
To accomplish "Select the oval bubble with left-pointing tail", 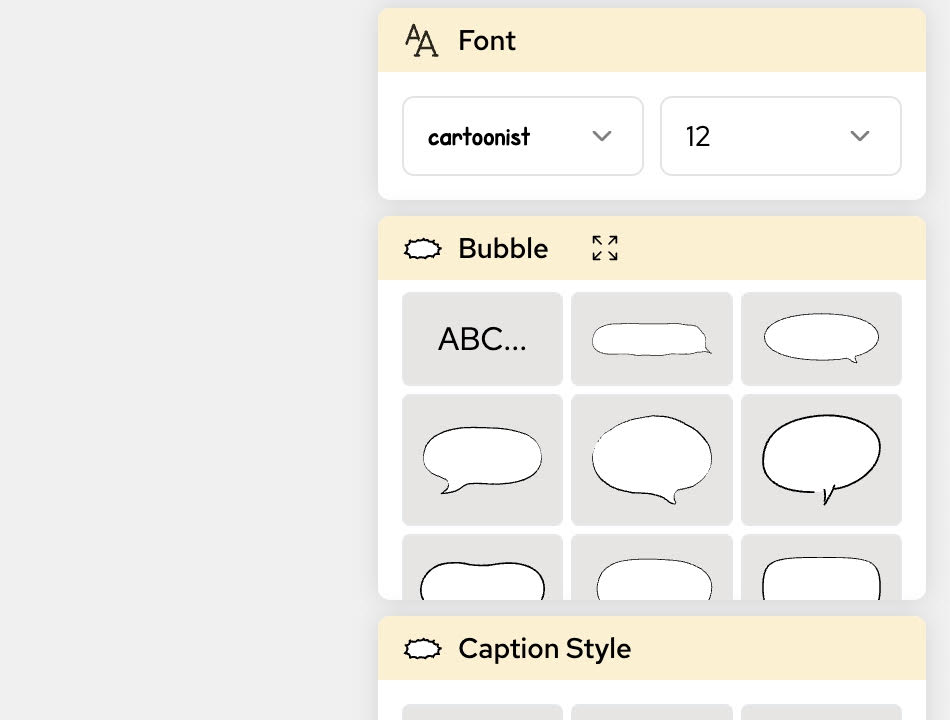I will (482, 459).
